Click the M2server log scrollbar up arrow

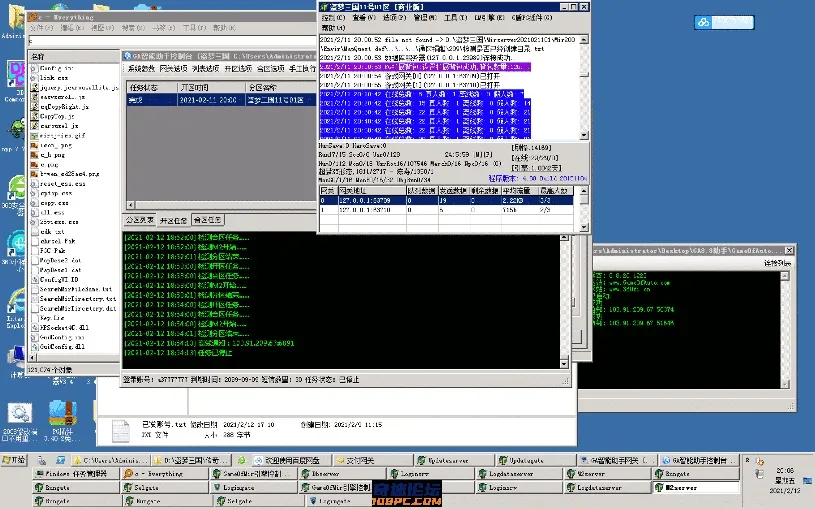pos(584,40)
